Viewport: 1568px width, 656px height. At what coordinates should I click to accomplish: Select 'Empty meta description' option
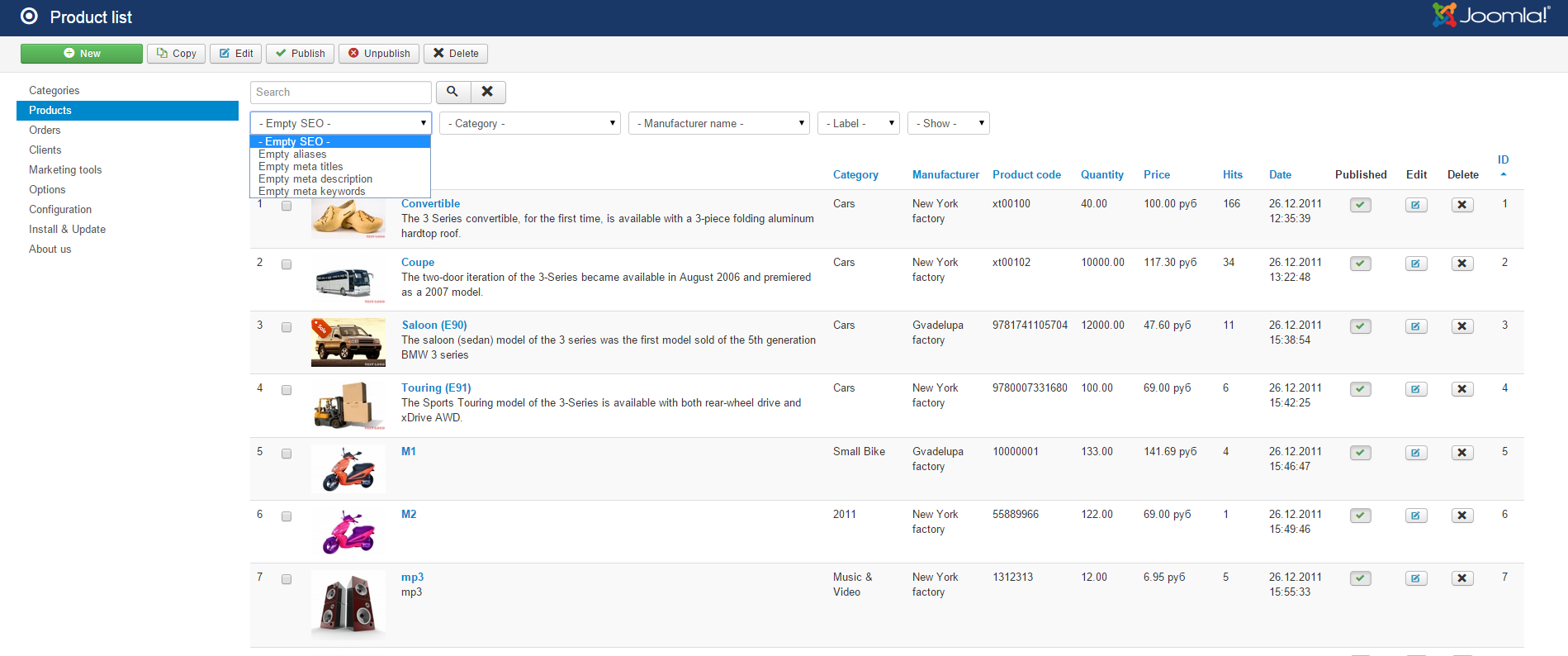coord(315,179)
